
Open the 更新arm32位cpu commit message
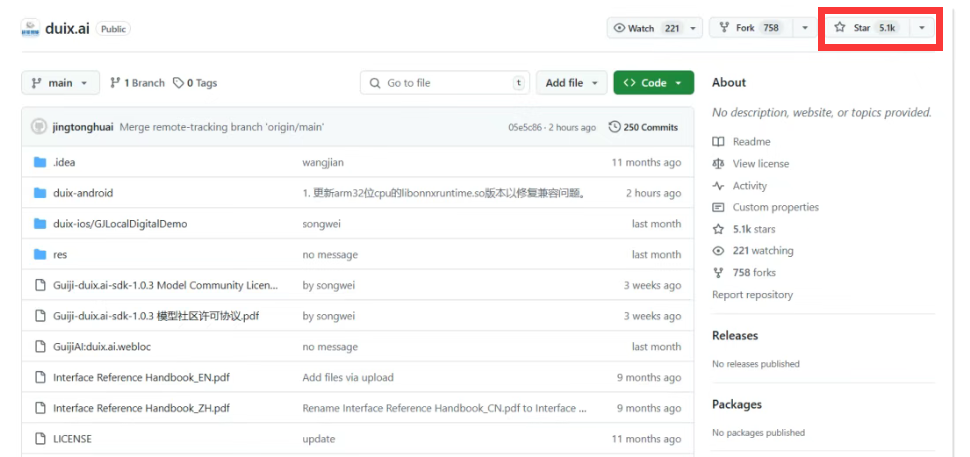tap(444, 193)
